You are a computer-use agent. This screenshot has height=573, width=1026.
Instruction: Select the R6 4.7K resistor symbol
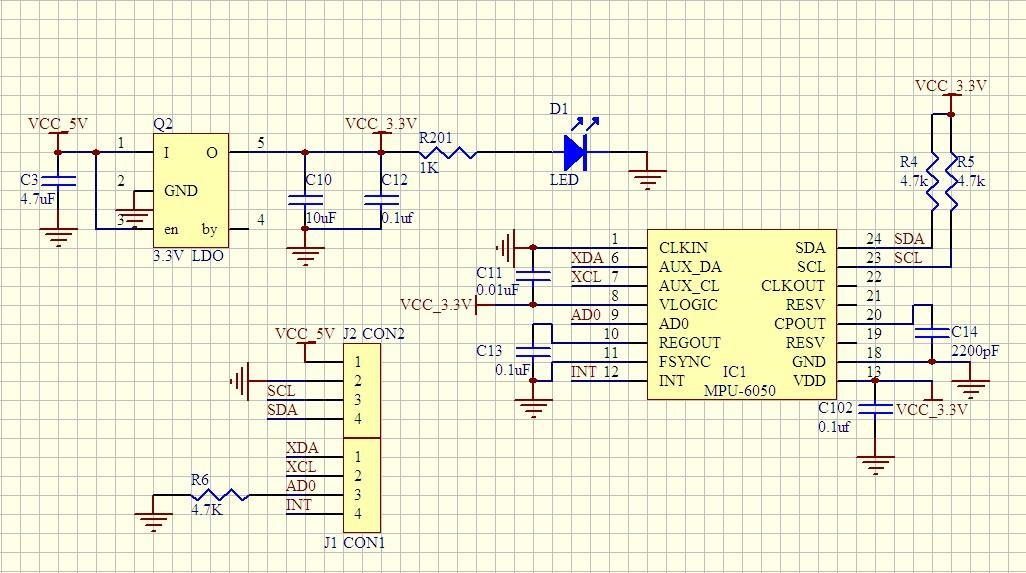click(219, 495)
